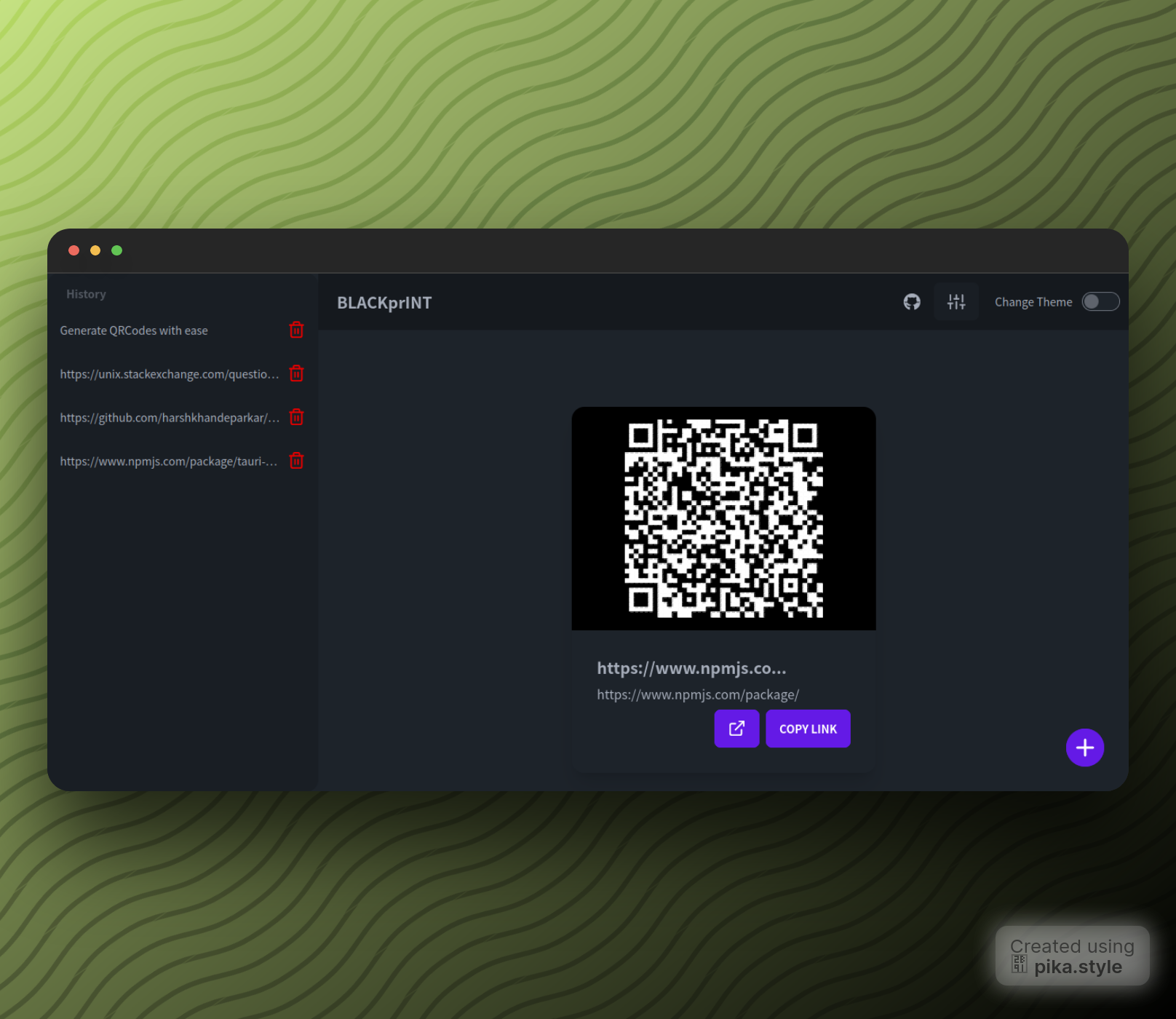Click the generated QR code image
Viewport: 1176px width, 1019px height.
(723, 518)
